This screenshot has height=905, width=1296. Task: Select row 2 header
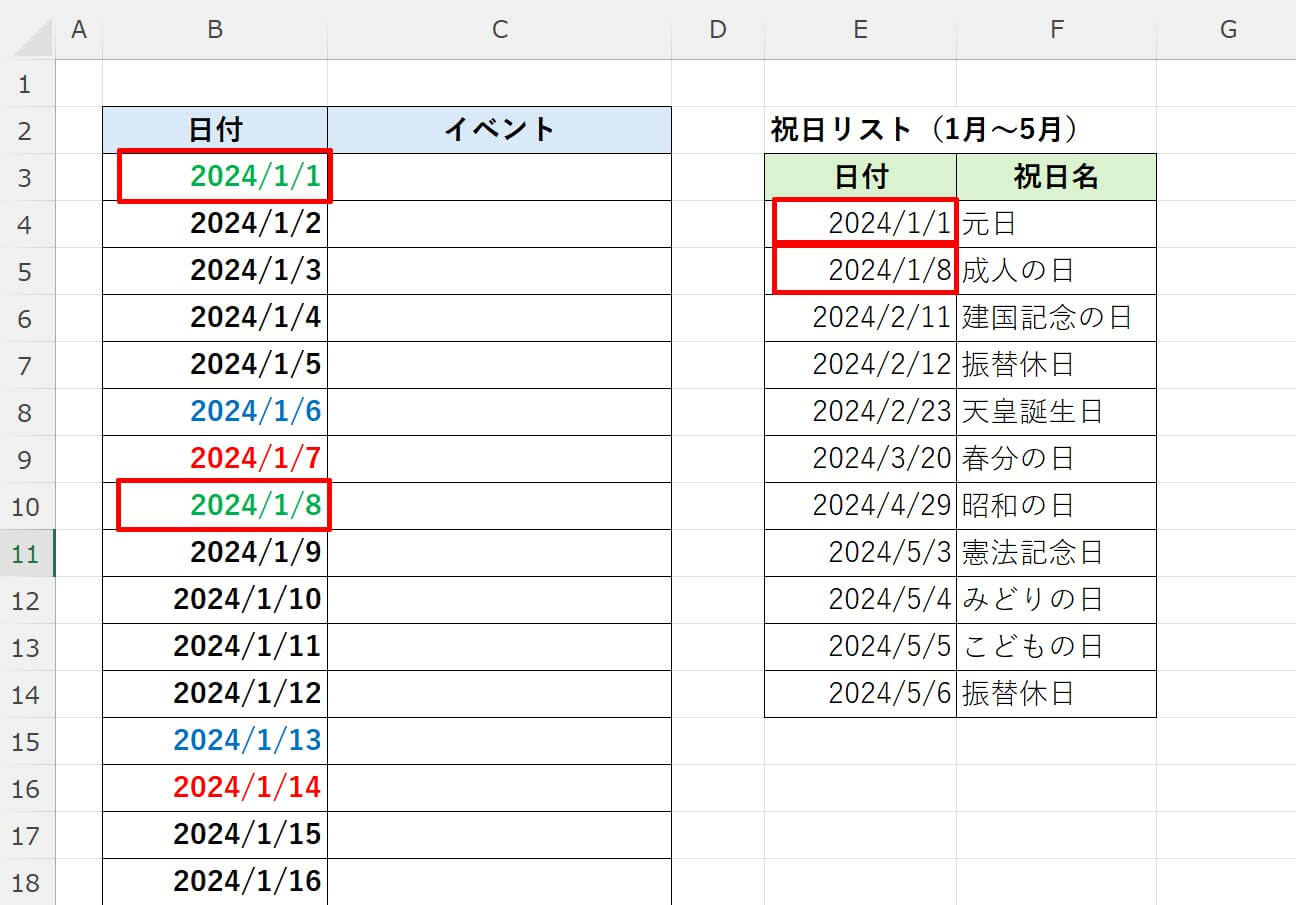coord(27,130)
